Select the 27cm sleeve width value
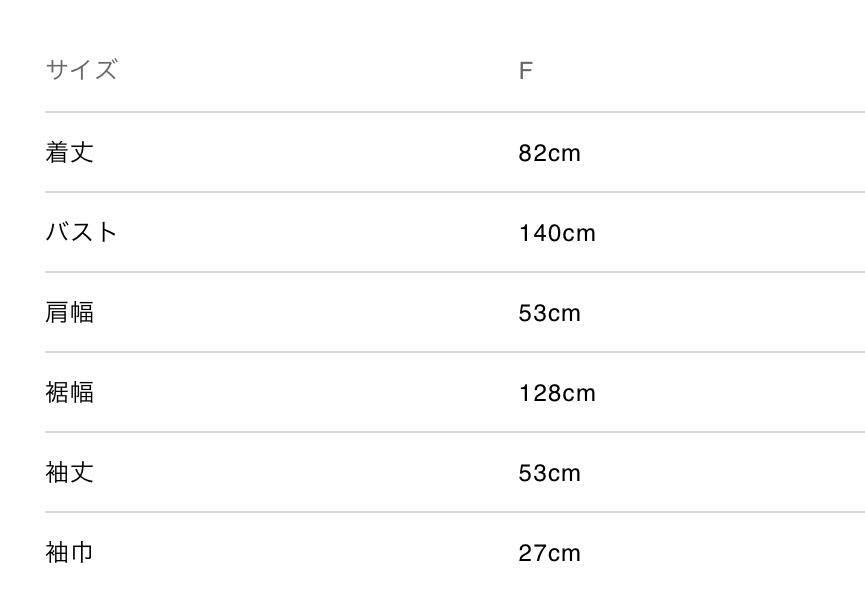Screen dimensions: 865x614 pyautogui.click(x=549, y=554)
